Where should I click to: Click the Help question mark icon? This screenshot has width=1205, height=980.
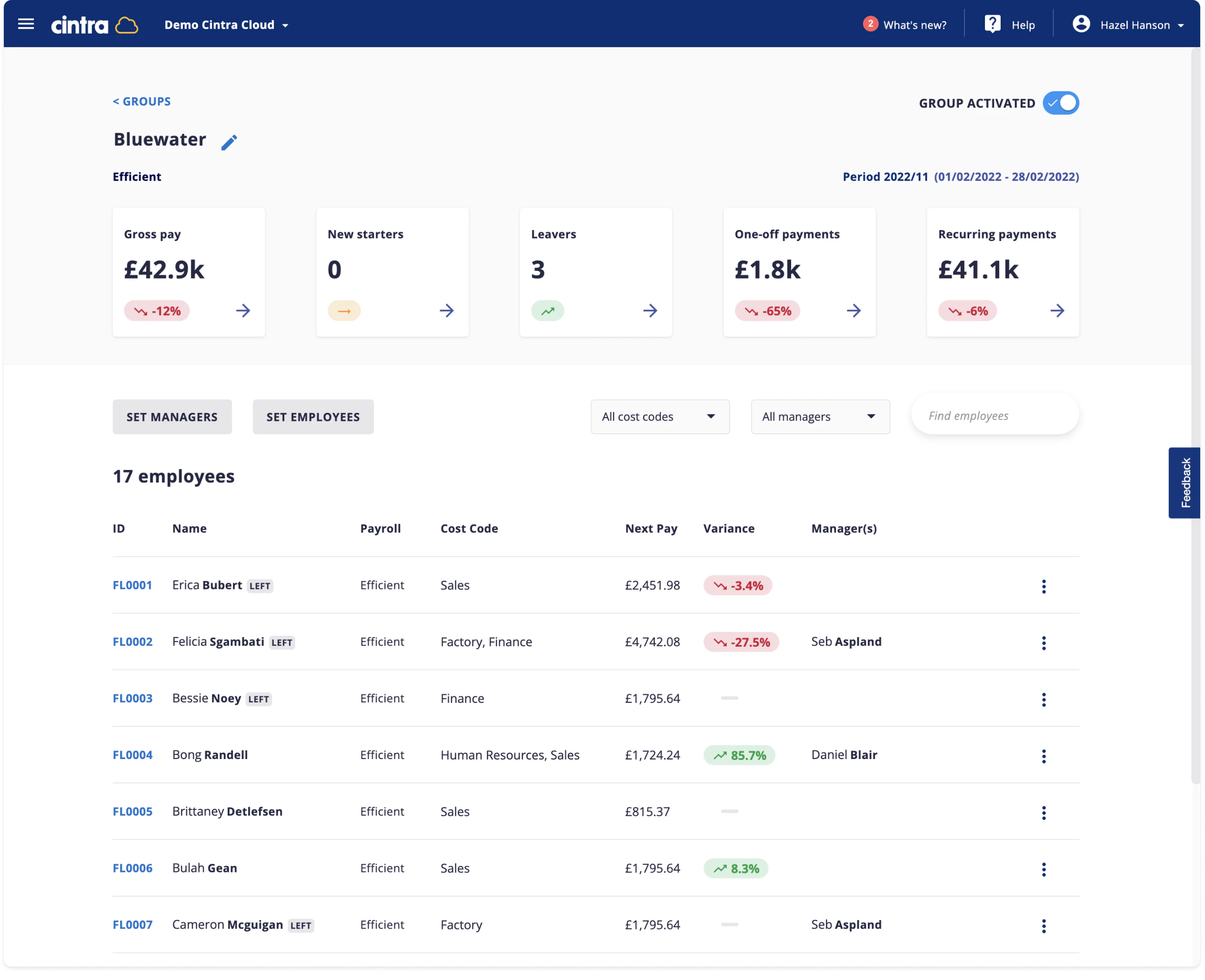coord(992,24)
